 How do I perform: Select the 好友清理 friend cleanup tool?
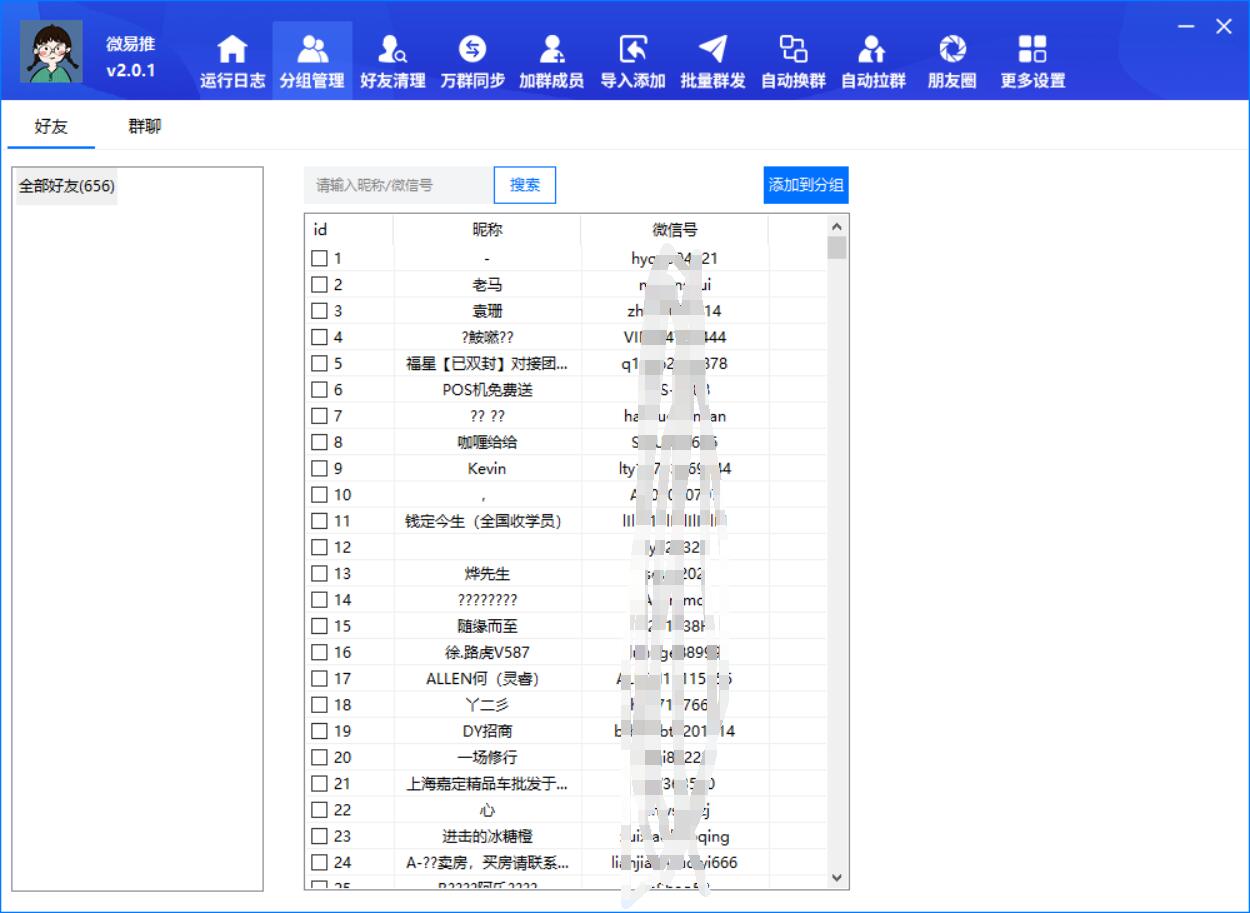(392, 55)
